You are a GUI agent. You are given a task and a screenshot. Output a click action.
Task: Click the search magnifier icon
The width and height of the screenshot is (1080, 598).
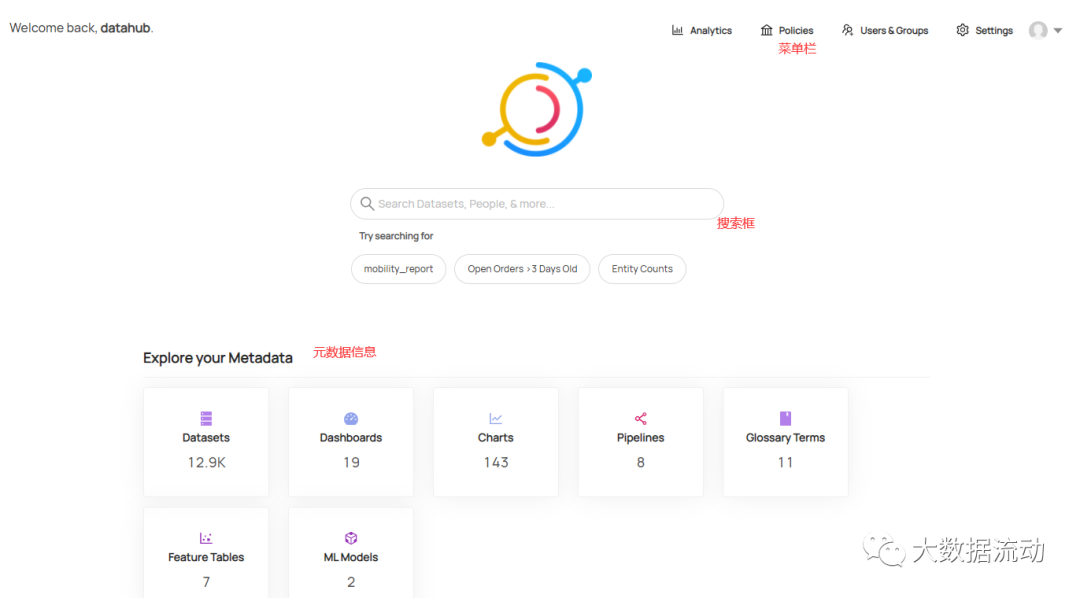tap(367, 204)
